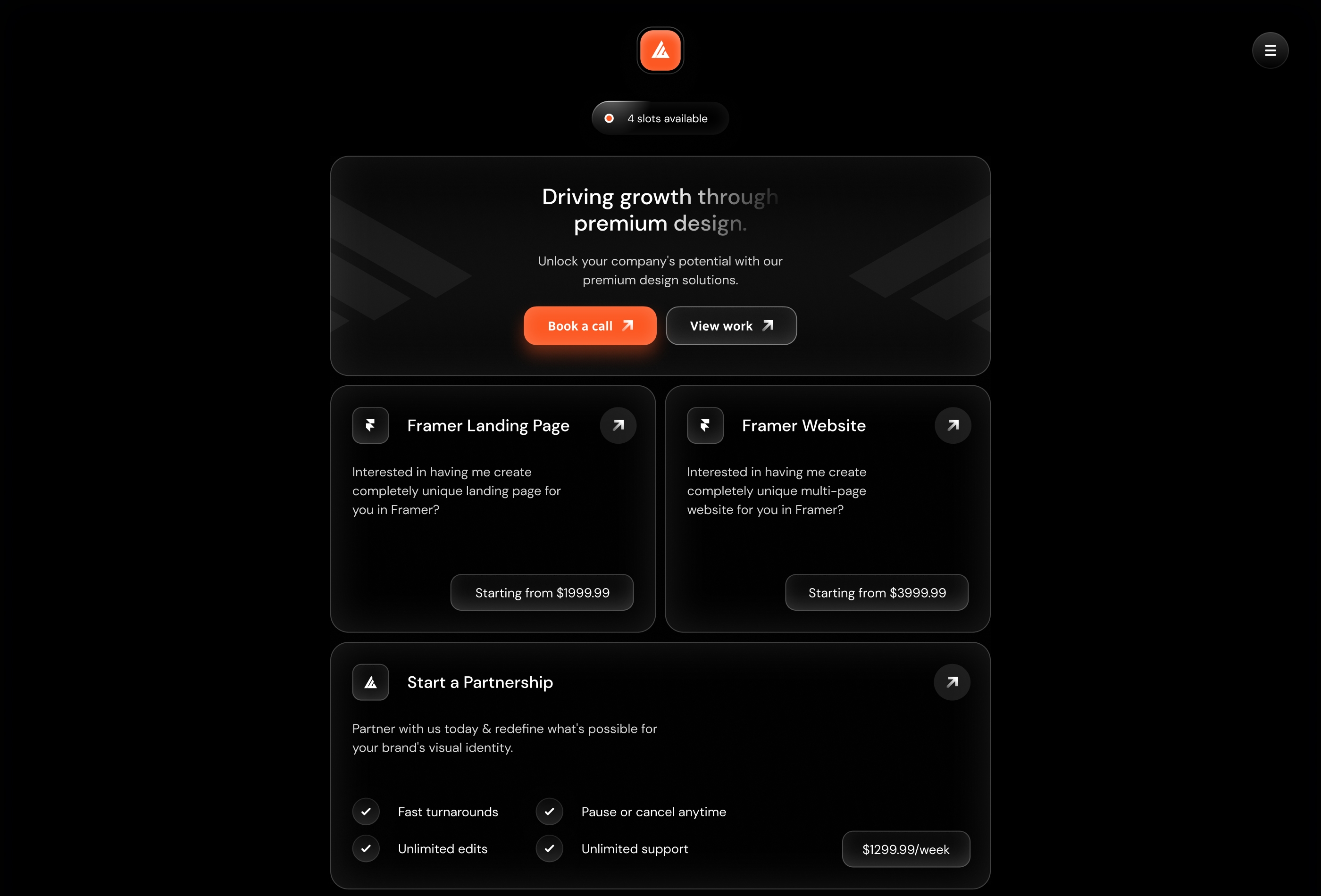Click the Framer icon on Landing Page card
The image size is (1321, 896).
(x=370, y=425)
